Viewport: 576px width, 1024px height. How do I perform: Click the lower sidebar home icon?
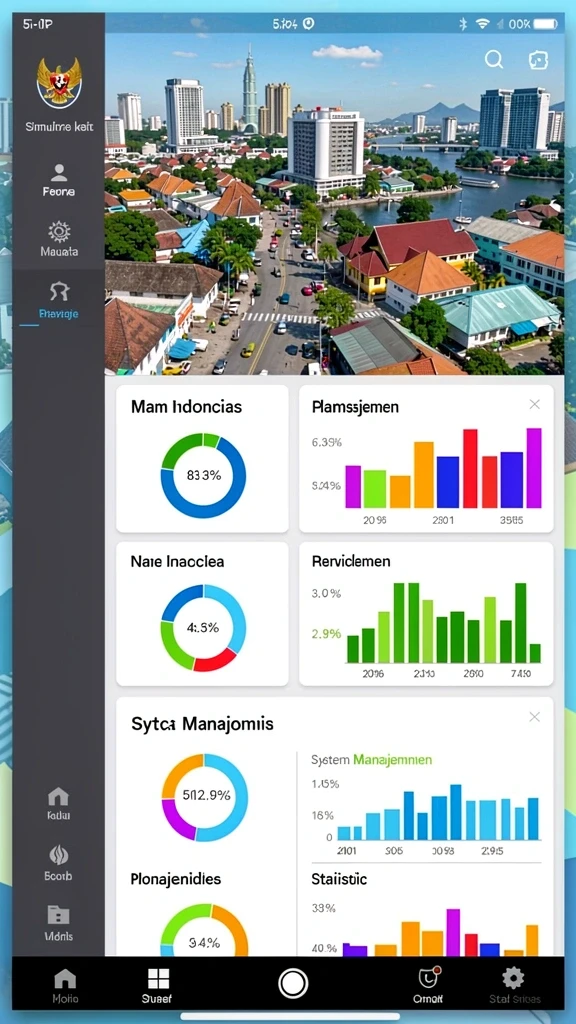click(x=59, y=803)
